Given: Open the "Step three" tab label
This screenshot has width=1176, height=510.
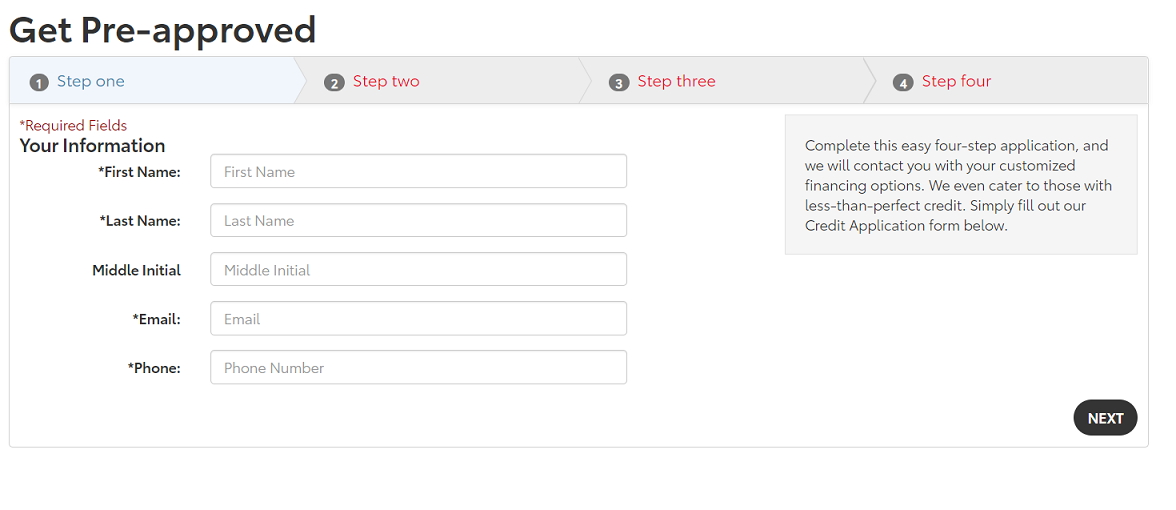Looking at the screenshot, I should pos(676,82).
